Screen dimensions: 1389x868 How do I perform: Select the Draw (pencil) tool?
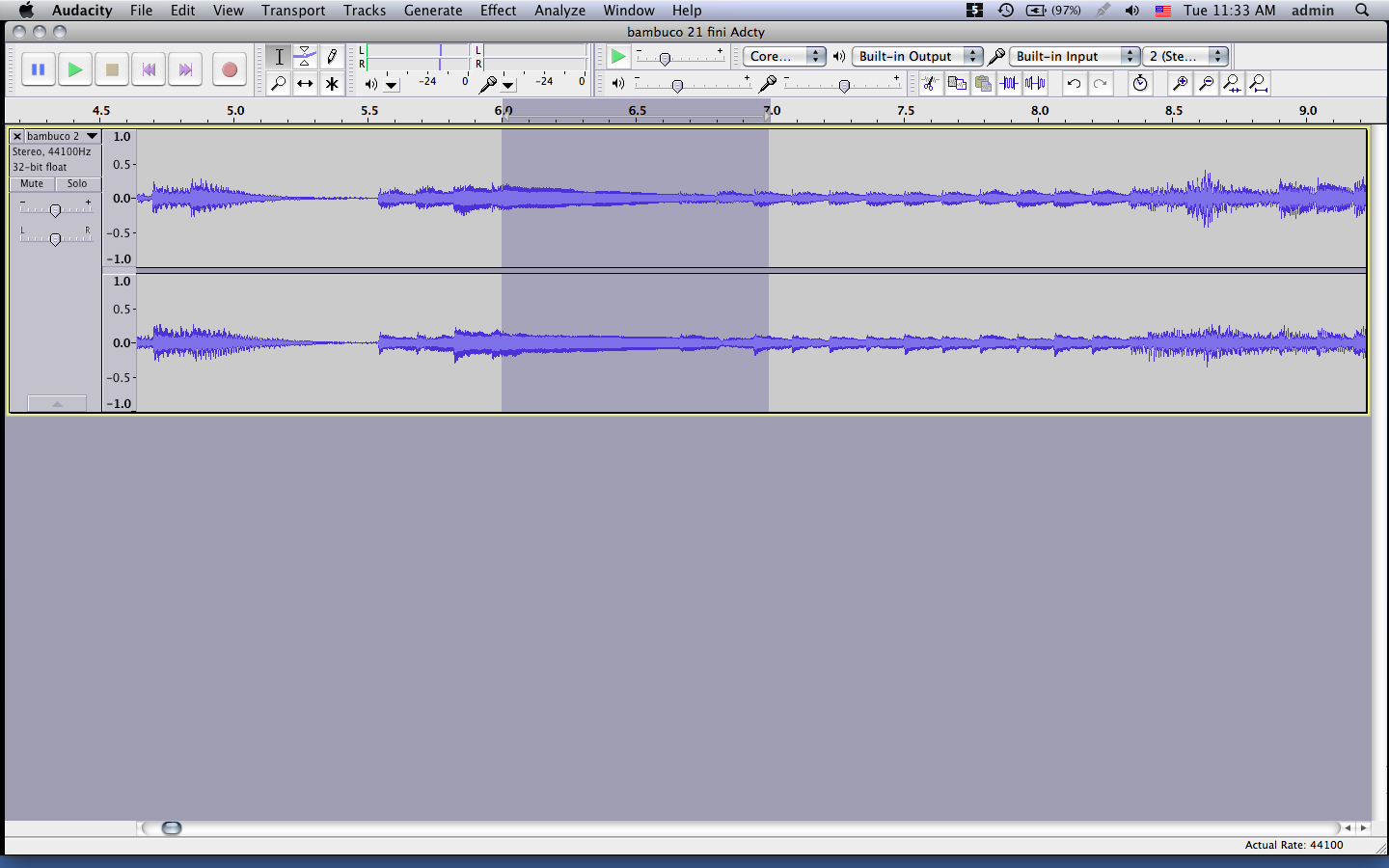tap(332, 57)
